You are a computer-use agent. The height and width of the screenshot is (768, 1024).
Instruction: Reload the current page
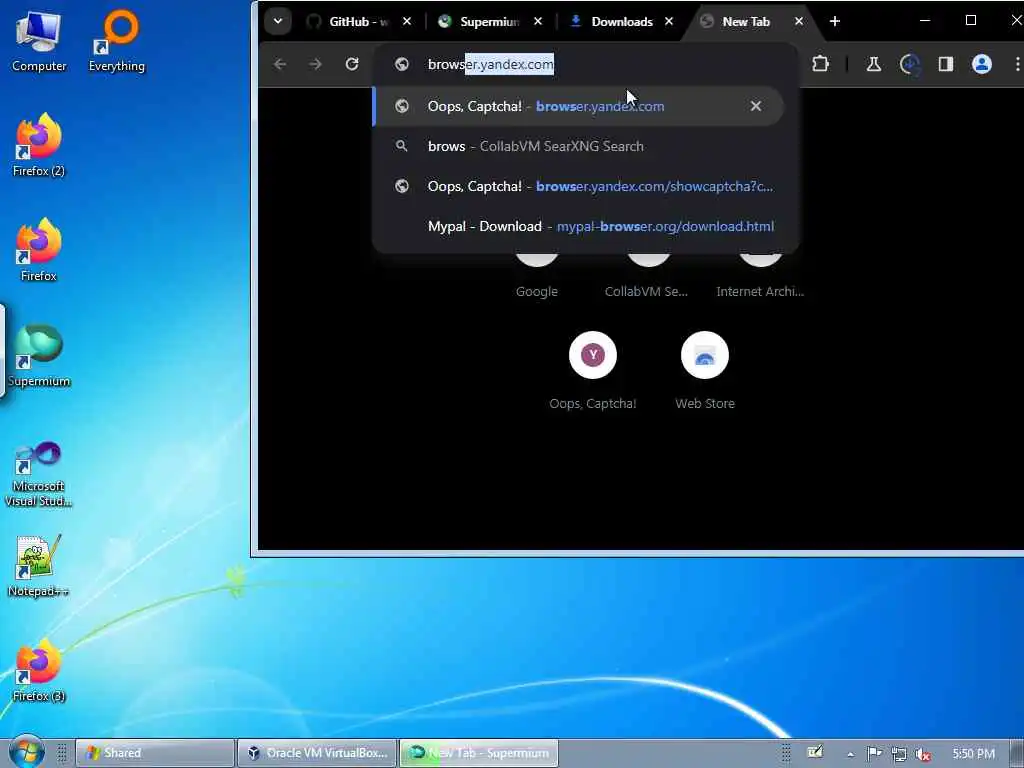point(352,64)
